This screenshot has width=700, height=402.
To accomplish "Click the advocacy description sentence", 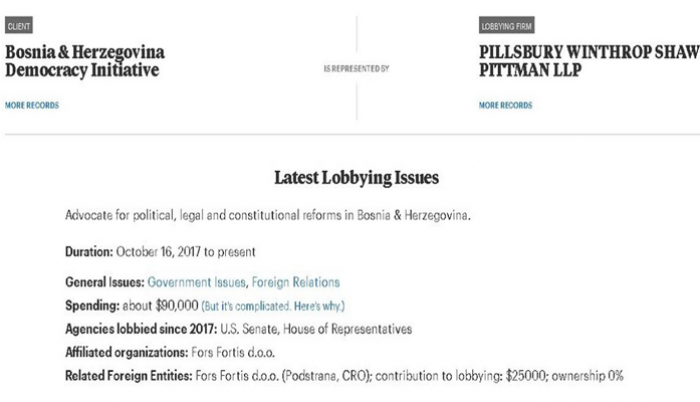I will click(266, 215).
